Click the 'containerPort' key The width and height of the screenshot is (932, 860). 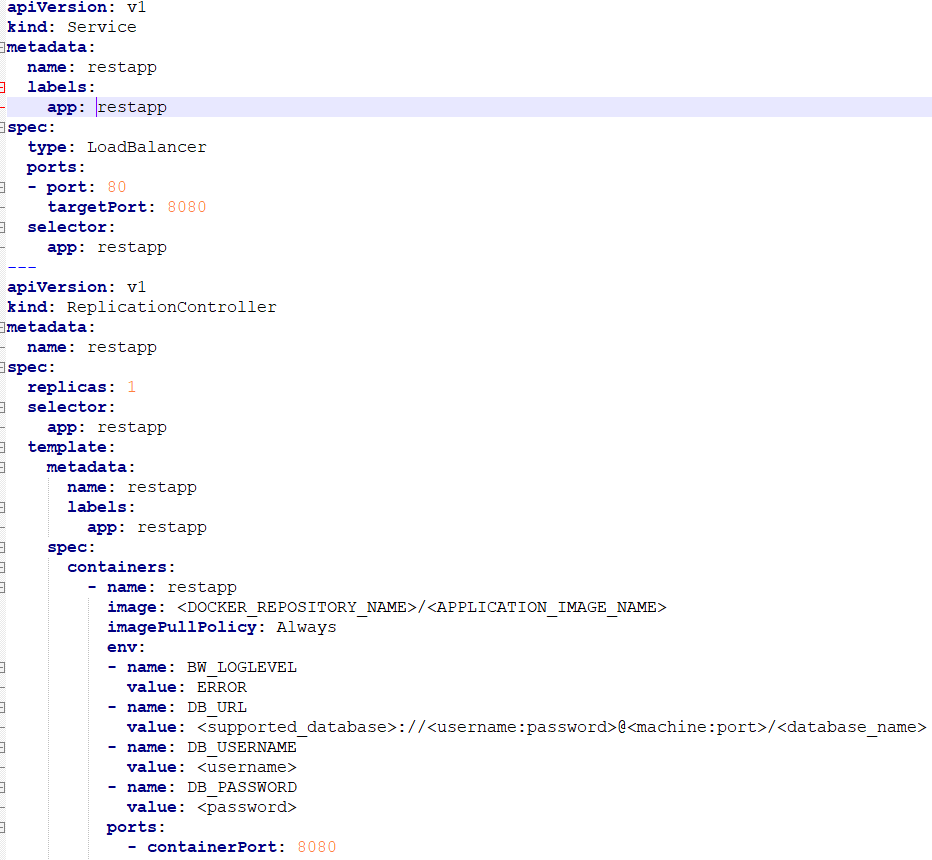pyautogui.click(x=212, y=848)
